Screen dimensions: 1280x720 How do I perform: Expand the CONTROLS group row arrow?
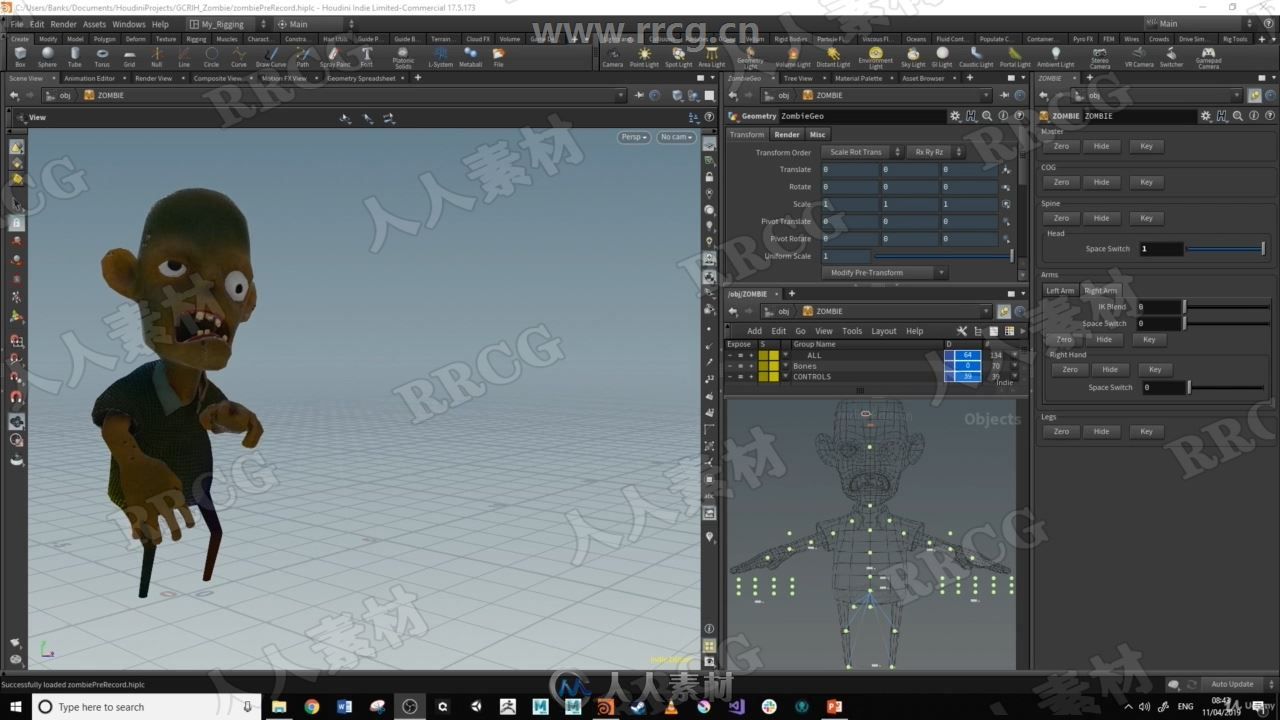coord(785,377)
